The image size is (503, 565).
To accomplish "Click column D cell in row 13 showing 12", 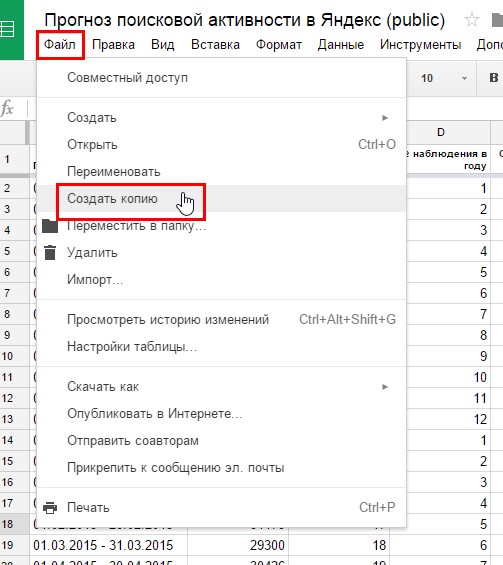I will pos(448,419).
